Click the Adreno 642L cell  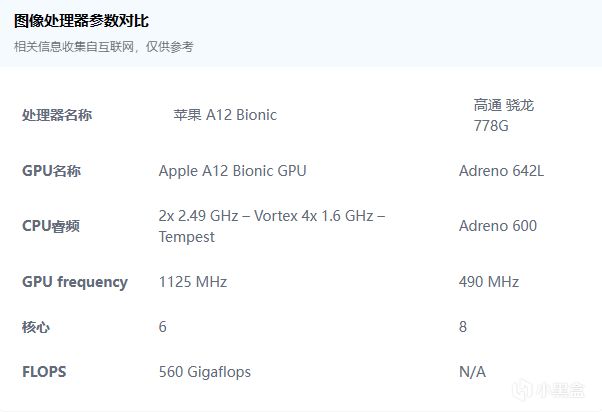501,171
